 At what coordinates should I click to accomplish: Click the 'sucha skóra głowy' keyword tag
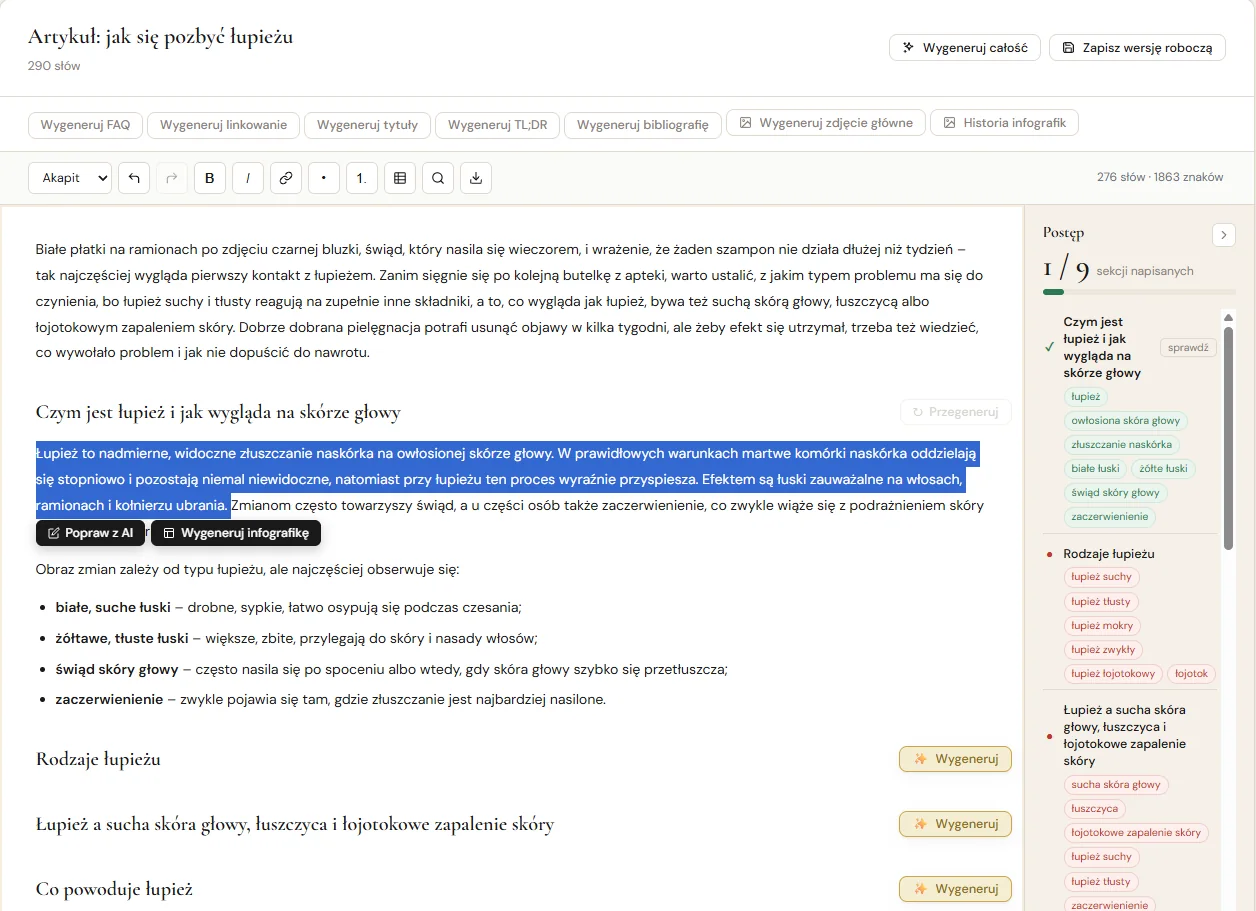tap(1116, 785)
